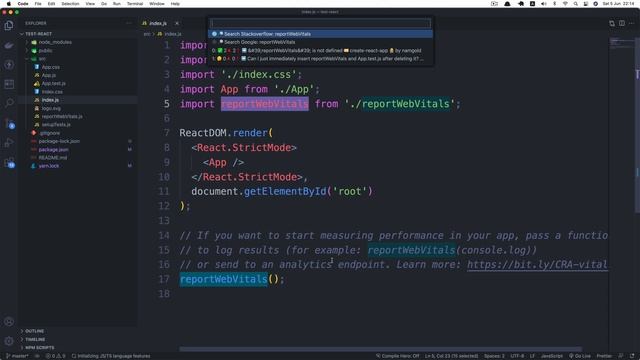
Task: Open the File menu
Action: pyautogui.click(x=38, y=4)
